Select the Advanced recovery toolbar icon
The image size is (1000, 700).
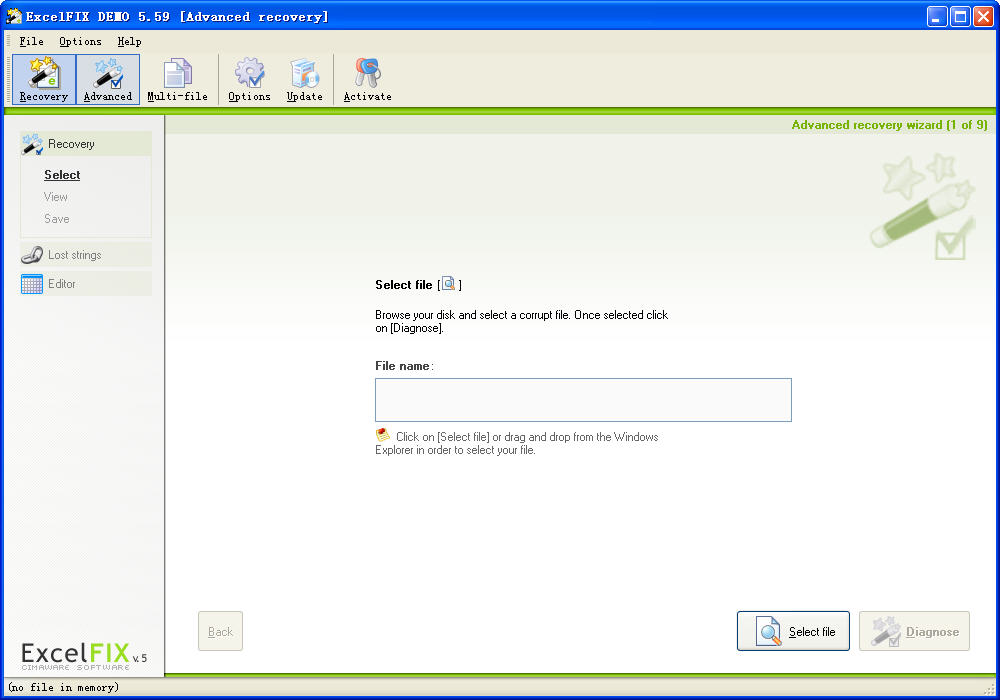point(108,79)
